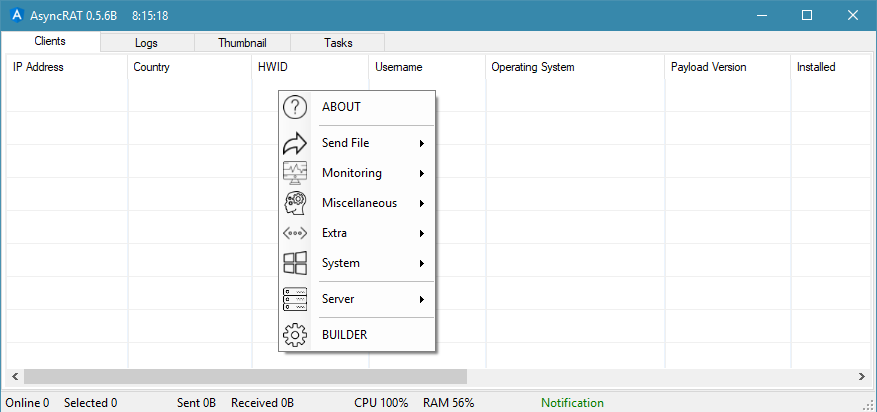Viewport: 877px width, 412px height.
Task: Open the ABOUT menu entry
Action: [x=357, y=106]
